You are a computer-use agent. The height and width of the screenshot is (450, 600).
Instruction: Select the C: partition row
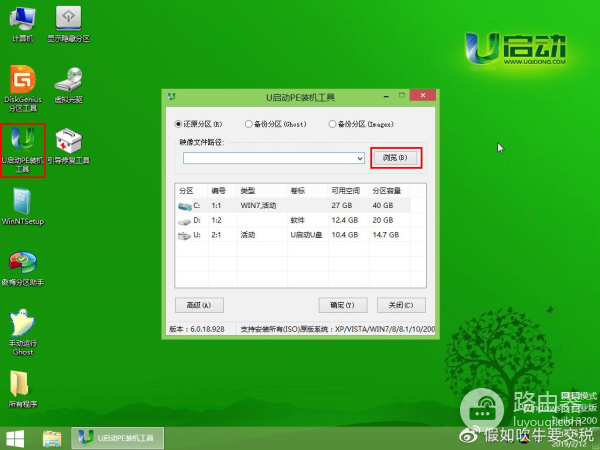tap(294, 205)
